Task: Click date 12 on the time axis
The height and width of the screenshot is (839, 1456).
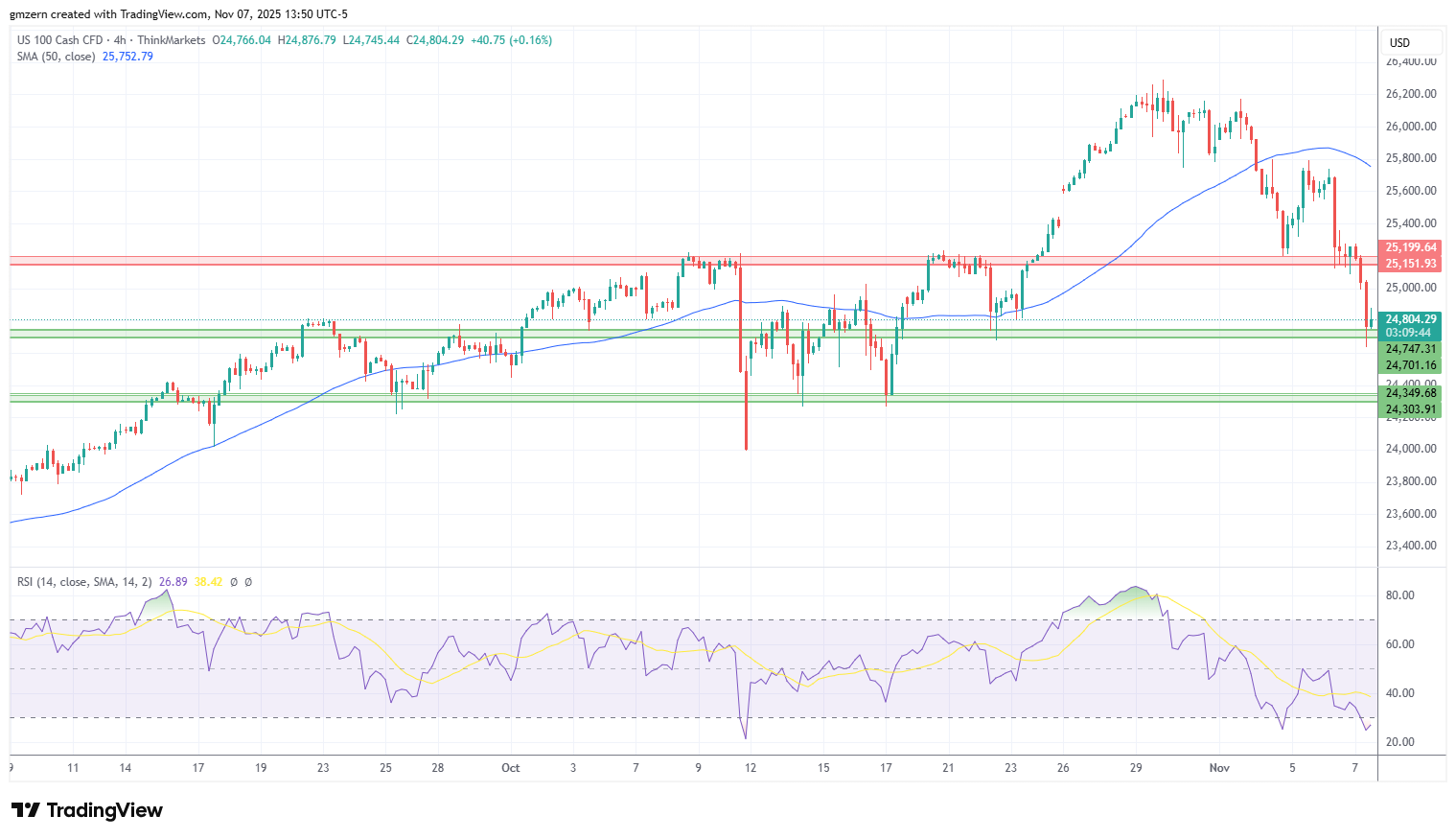Action: [x=751, y=768]
